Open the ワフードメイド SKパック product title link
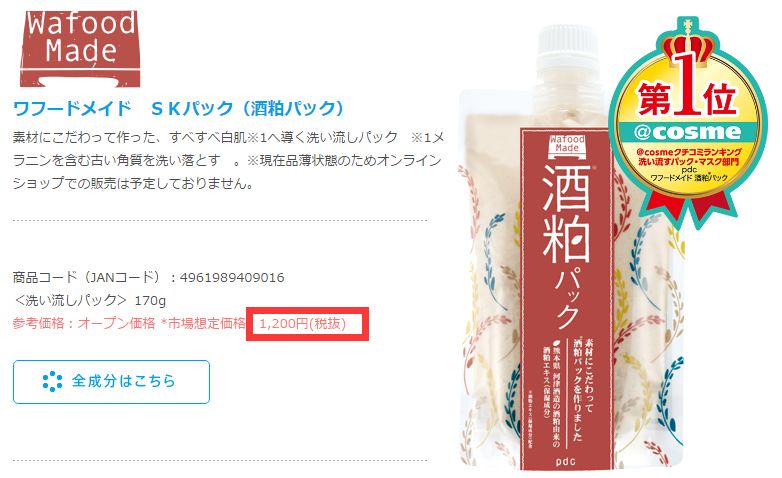 (x=178, y=108)
